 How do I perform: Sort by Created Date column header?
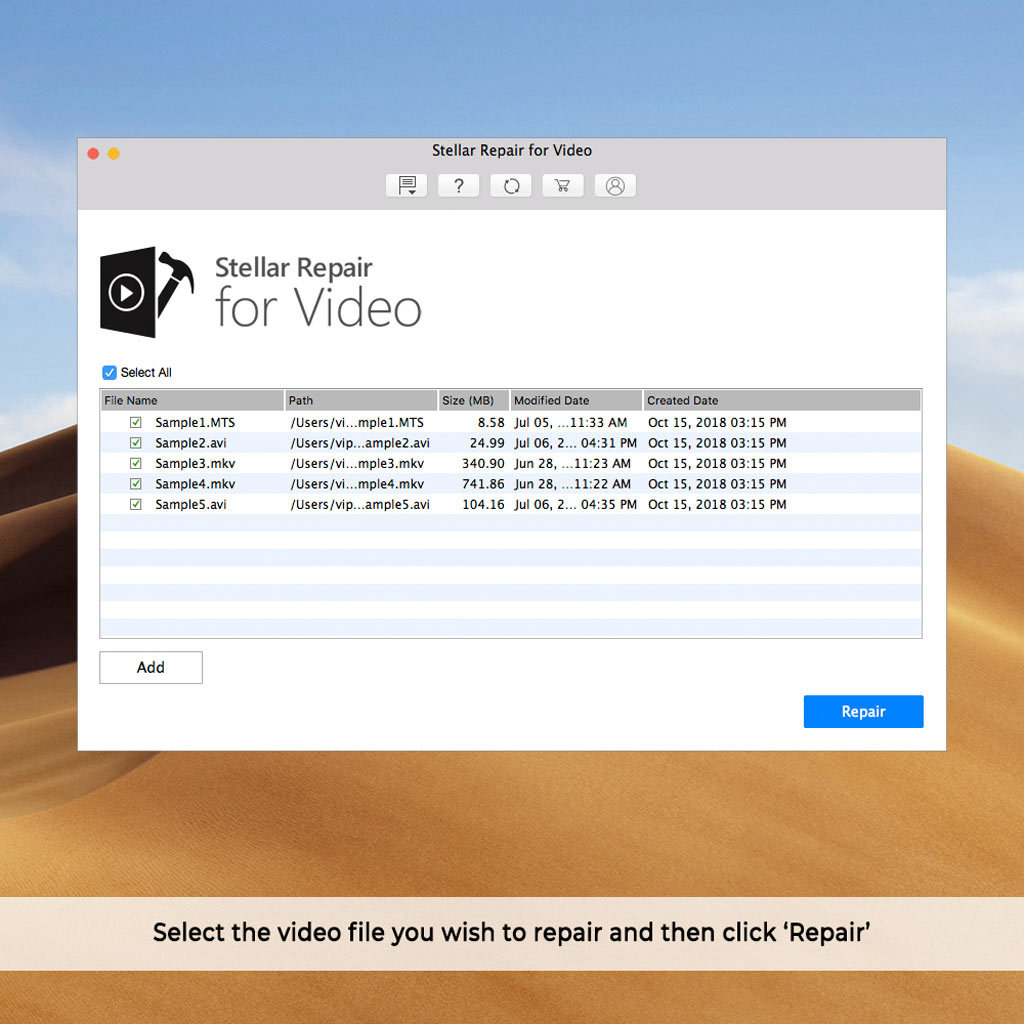point(782,400)
